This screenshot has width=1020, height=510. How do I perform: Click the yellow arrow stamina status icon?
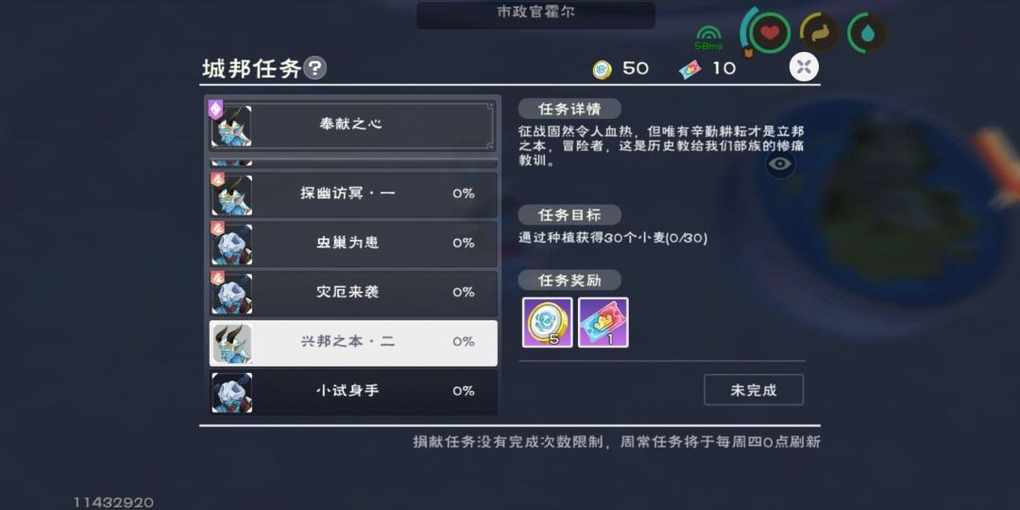point(819,32)
